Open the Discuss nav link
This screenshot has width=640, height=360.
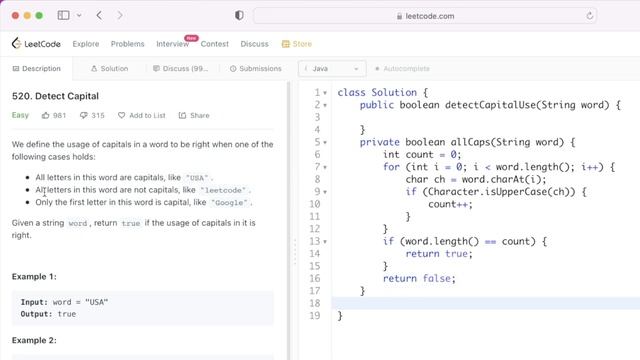254,44
